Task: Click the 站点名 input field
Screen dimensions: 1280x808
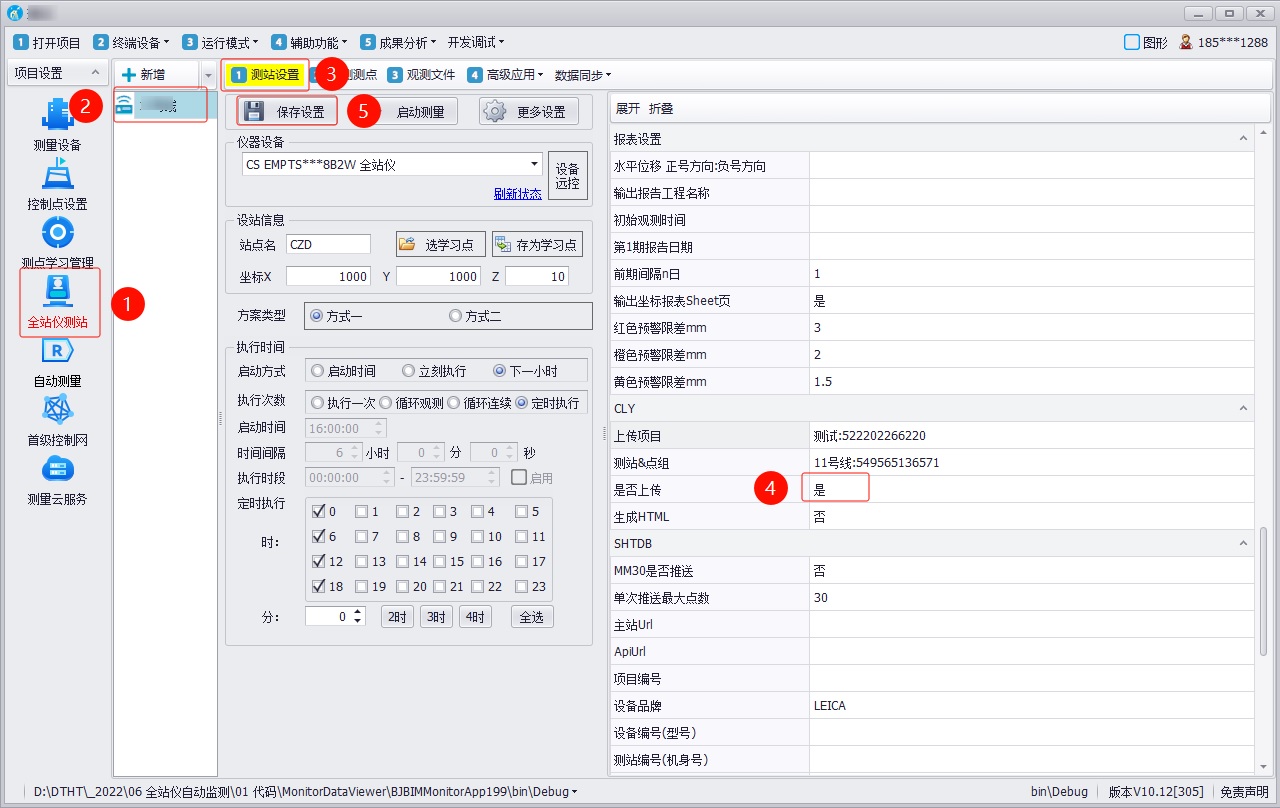Action: (x=328, y=245)
